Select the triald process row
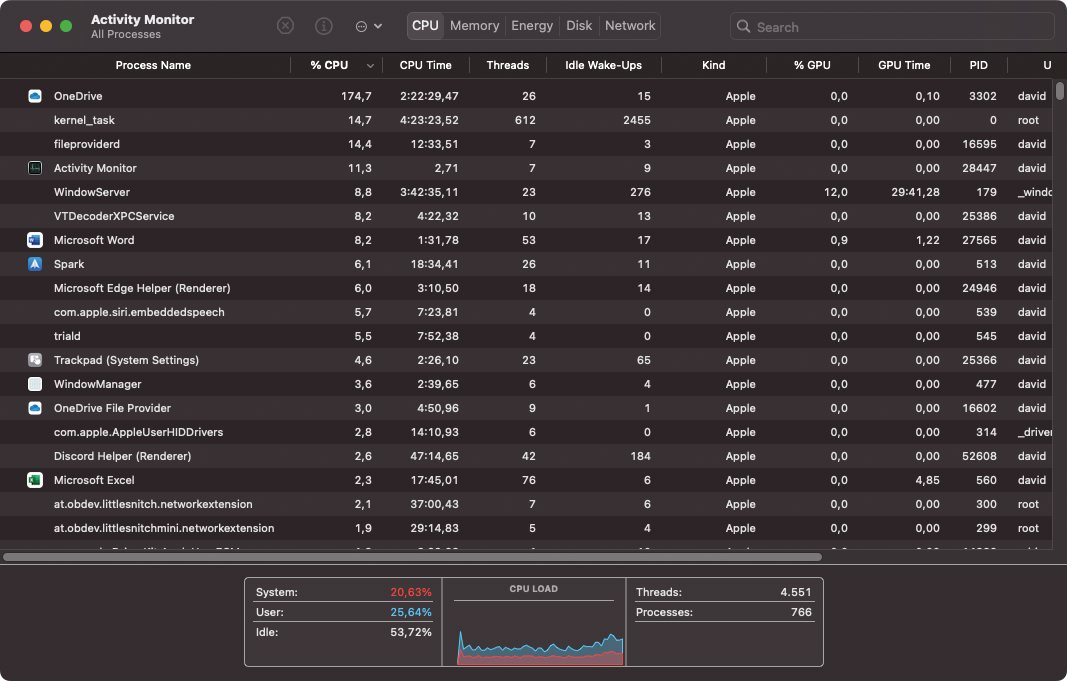 (527, 336)
